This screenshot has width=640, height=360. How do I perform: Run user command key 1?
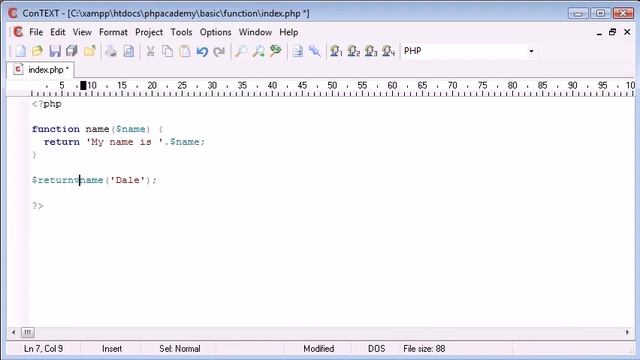click(x=336, y=51)
